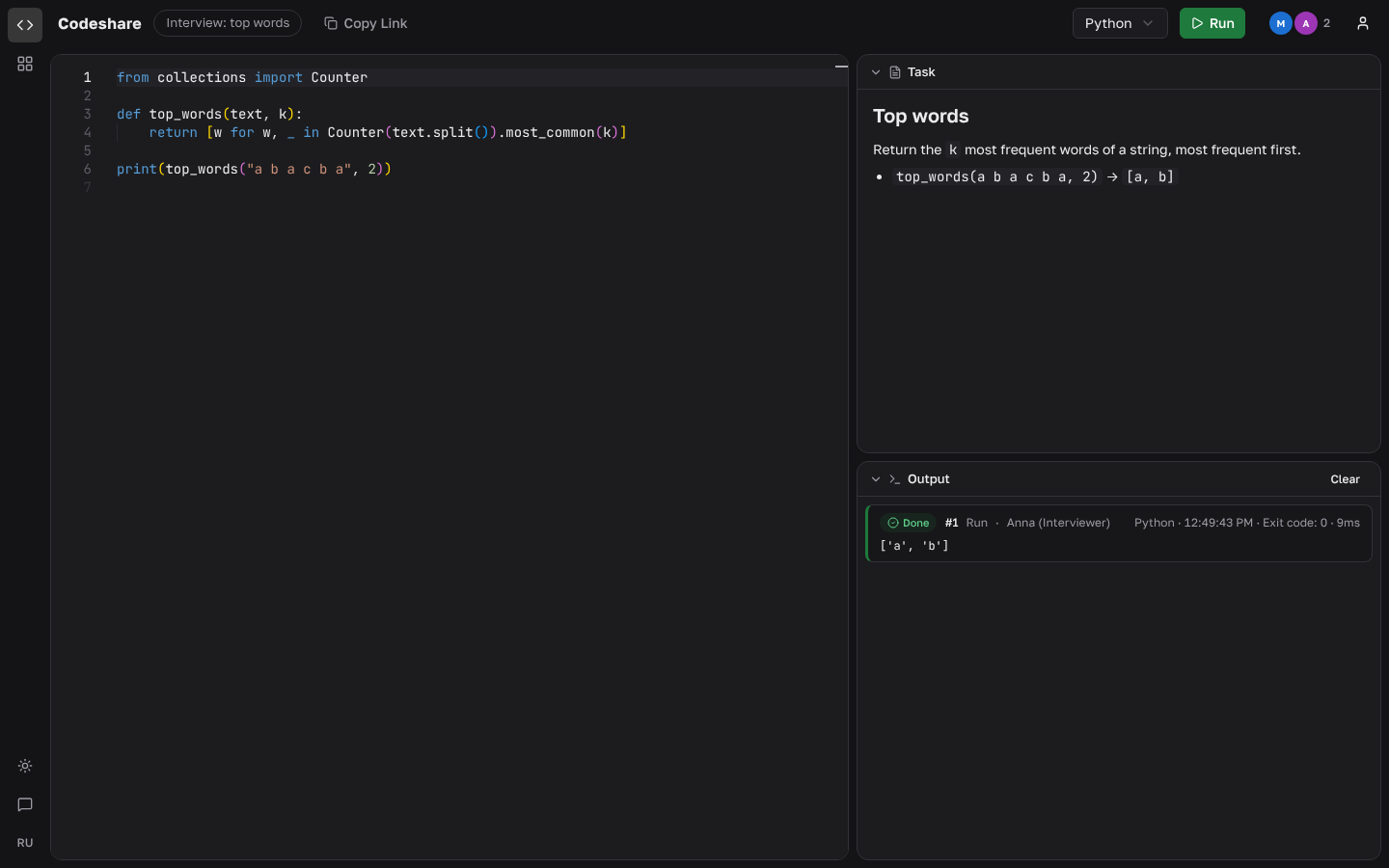The height and width of the screenshot is (868, 1389).
Task: Place cursor on 'def top_words(text, k):' line
Action: click(209, 114)
